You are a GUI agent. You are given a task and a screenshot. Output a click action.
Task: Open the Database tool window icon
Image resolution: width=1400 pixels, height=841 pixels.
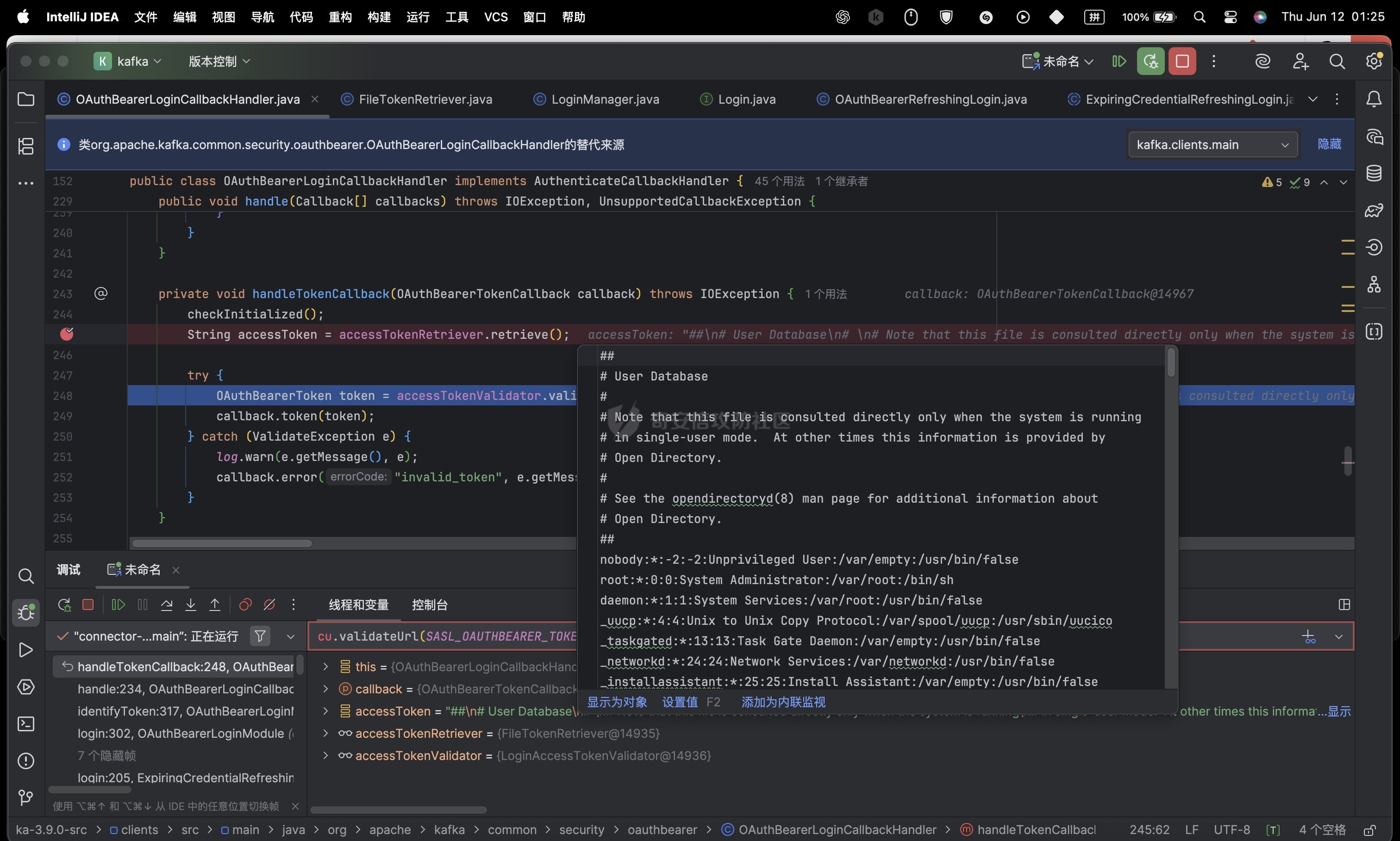pyautogui.click(x=1374, y=174)
